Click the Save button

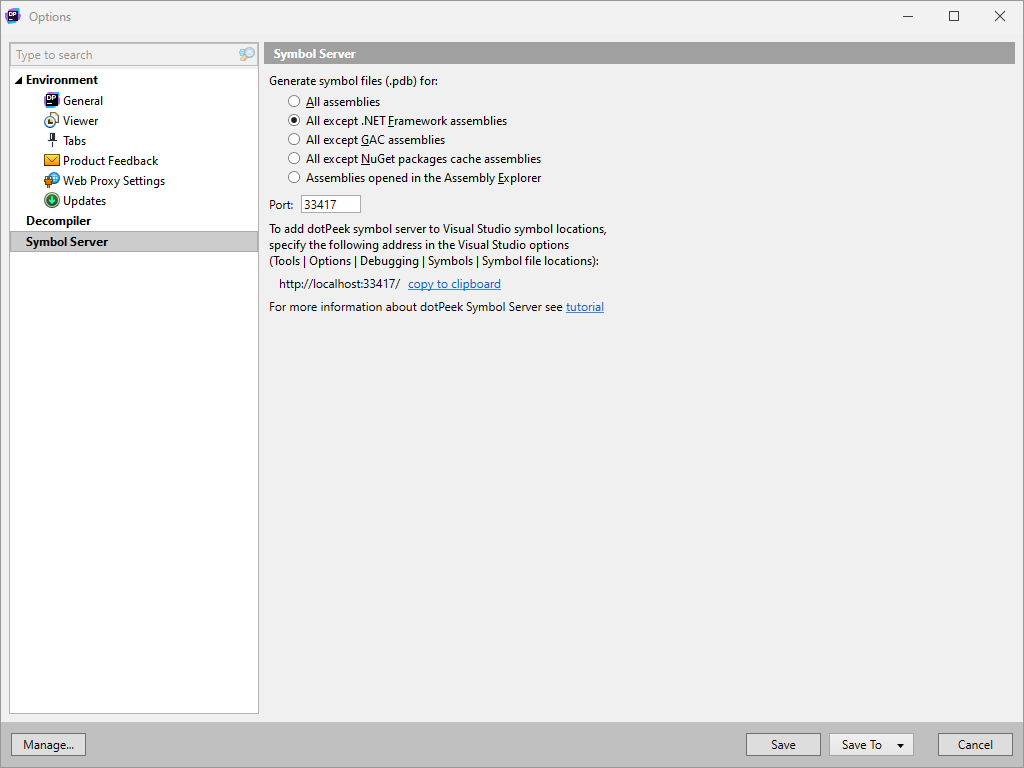(x=783, y=744)
